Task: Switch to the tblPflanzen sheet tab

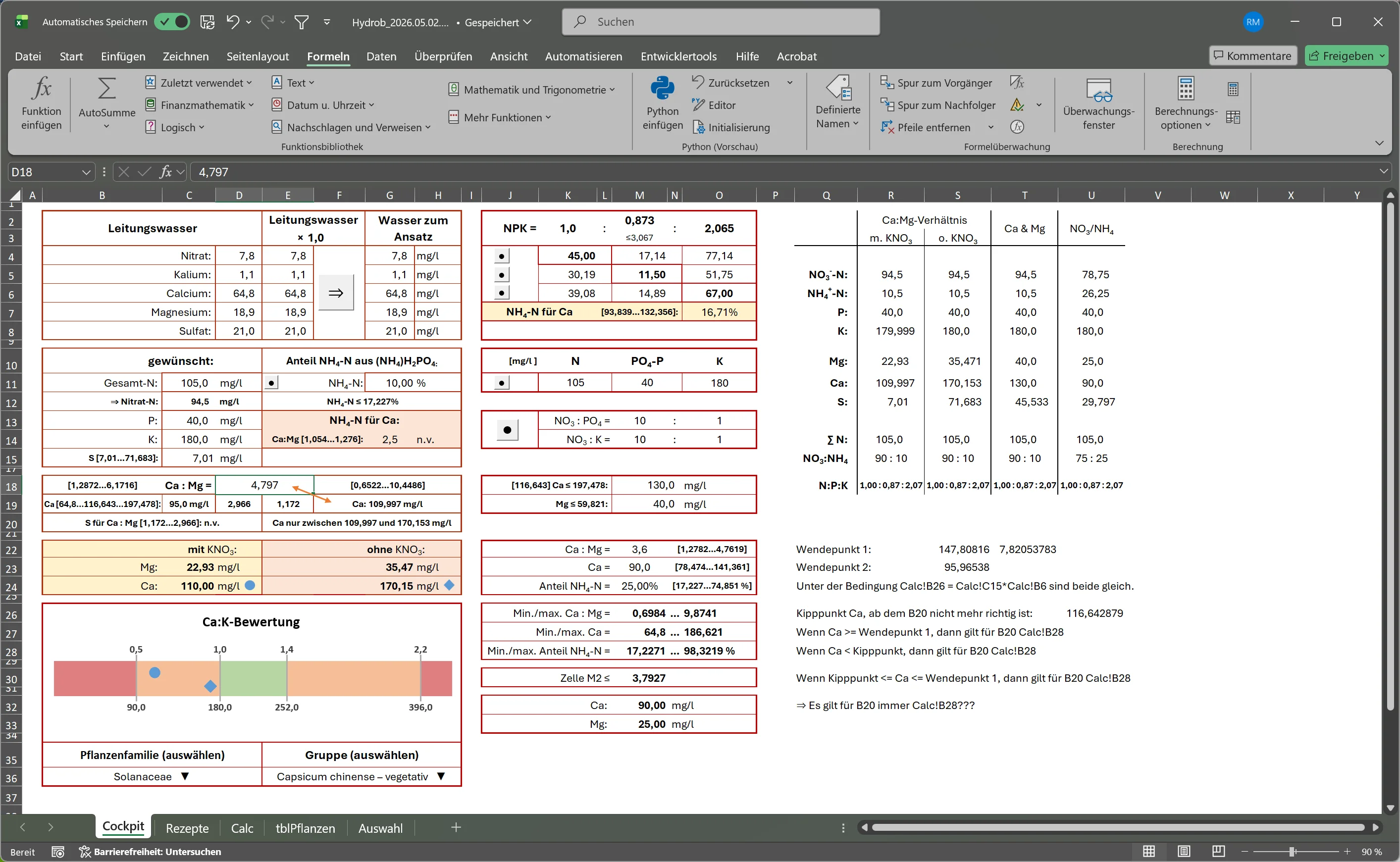Action: (305, 828)
